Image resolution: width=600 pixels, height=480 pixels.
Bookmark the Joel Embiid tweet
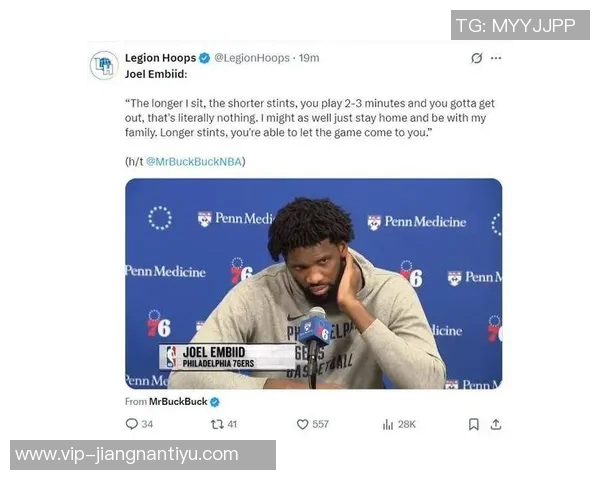[x=474, y=424]
